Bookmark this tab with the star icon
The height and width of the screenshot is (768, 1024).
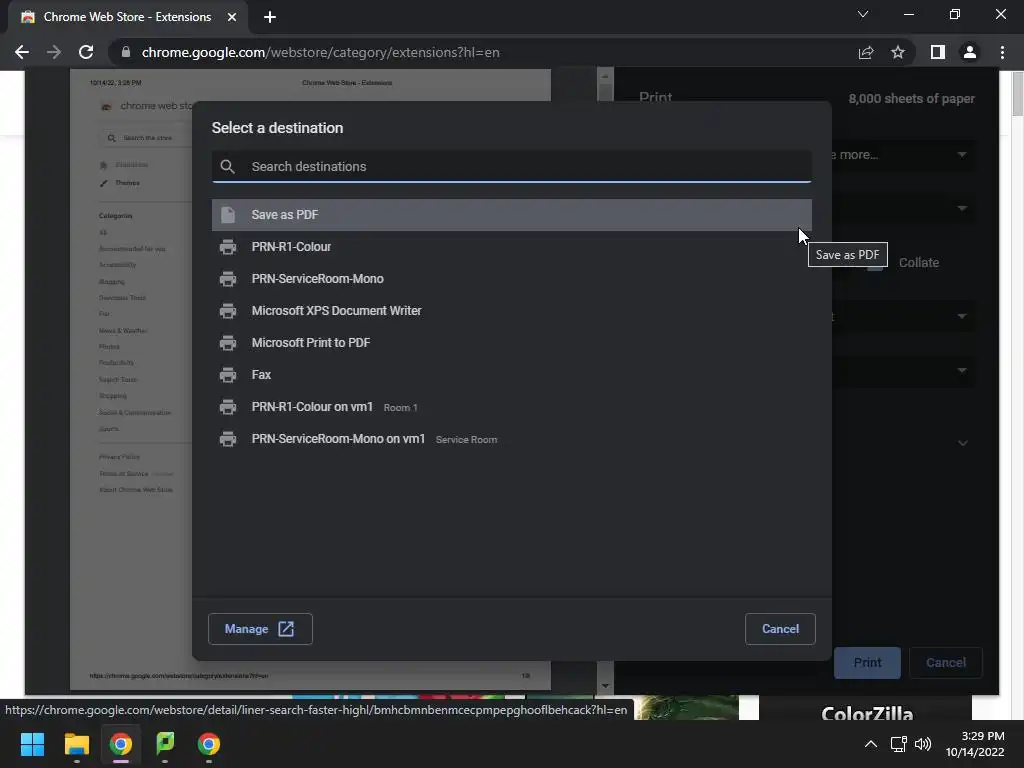(x=897, y=52)
